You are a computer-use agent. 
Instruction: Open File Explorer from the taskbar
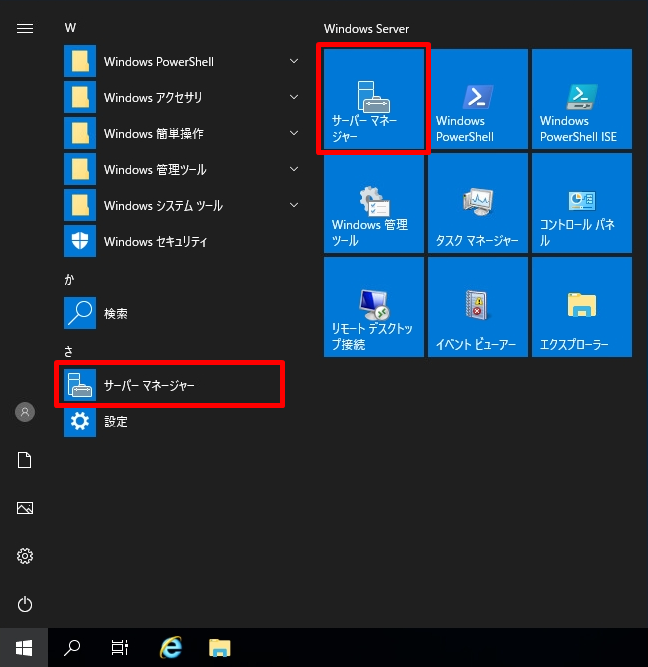click(220, 648)
